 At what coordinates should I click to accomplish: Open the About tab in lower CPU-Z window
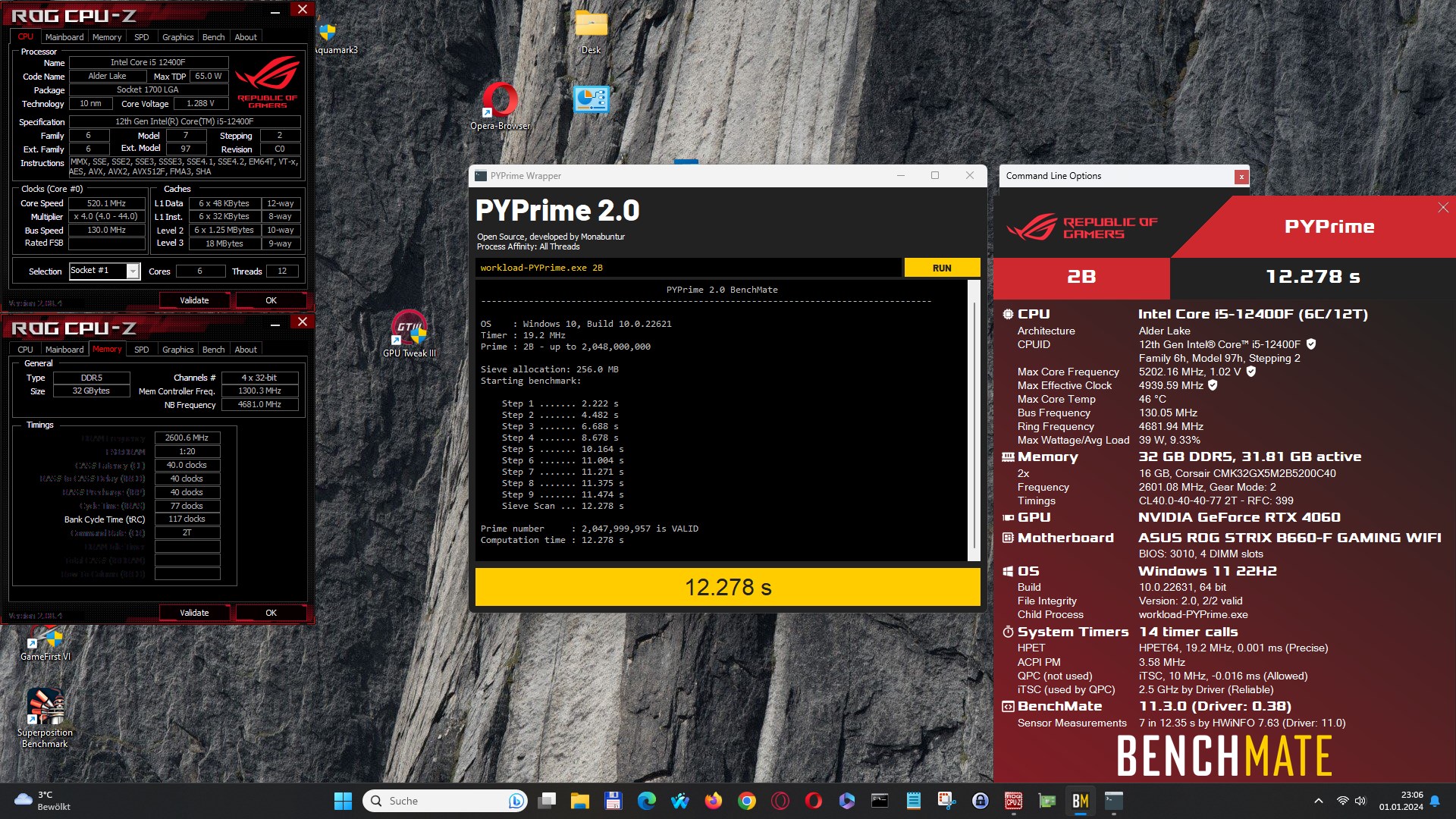coord(246,350)
